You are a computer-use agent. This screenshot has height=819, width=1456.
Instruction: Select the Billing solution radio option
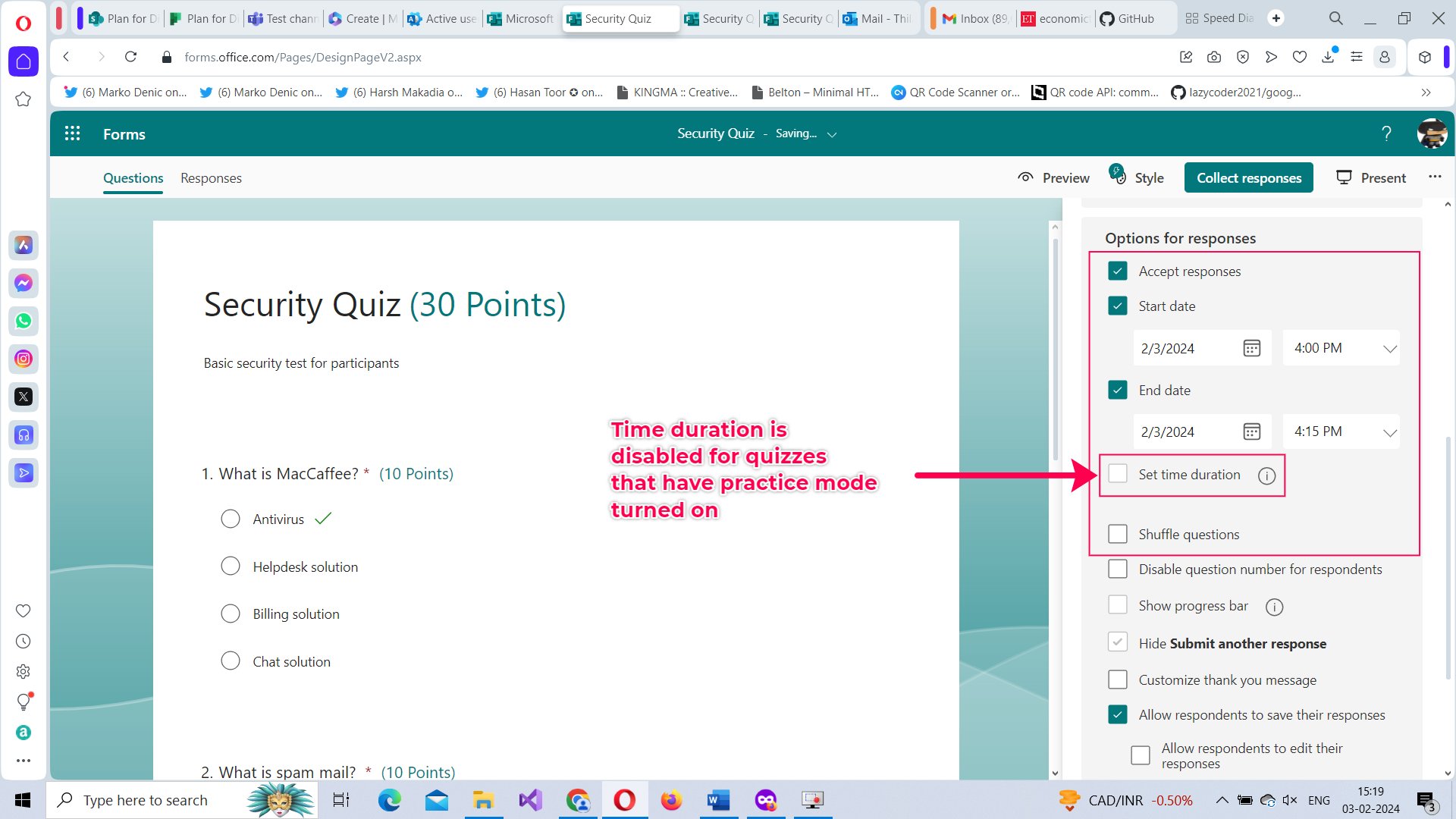tap(231, 614)
